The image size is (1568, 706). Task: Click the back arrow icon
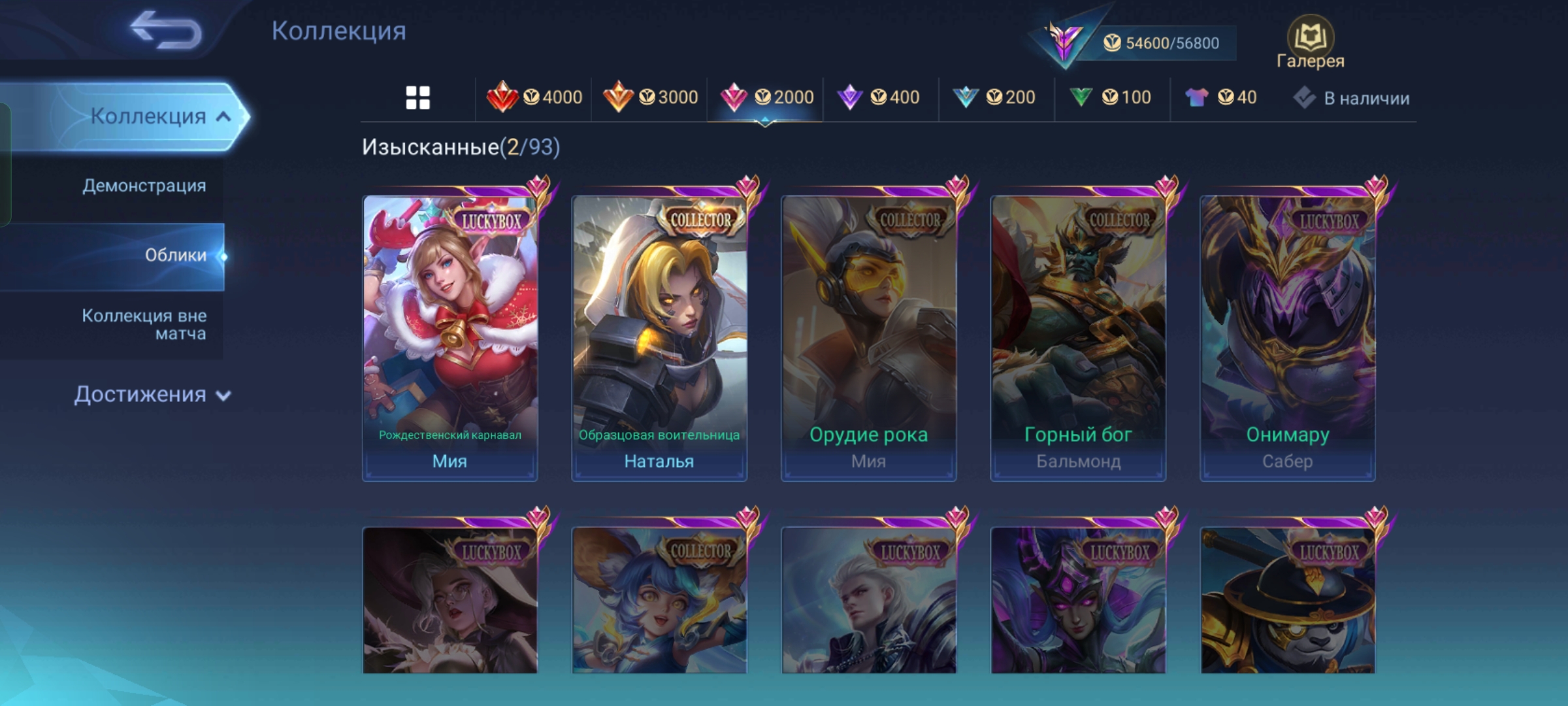click(165, 30)
